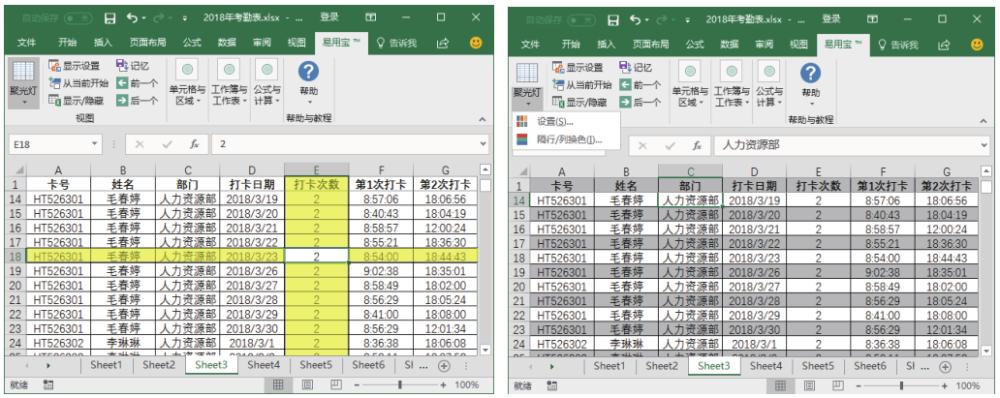The height and width of the screenshot is (398, 1000).
Task: Click smiley feedback icon in left window
Action: [476, 43]
